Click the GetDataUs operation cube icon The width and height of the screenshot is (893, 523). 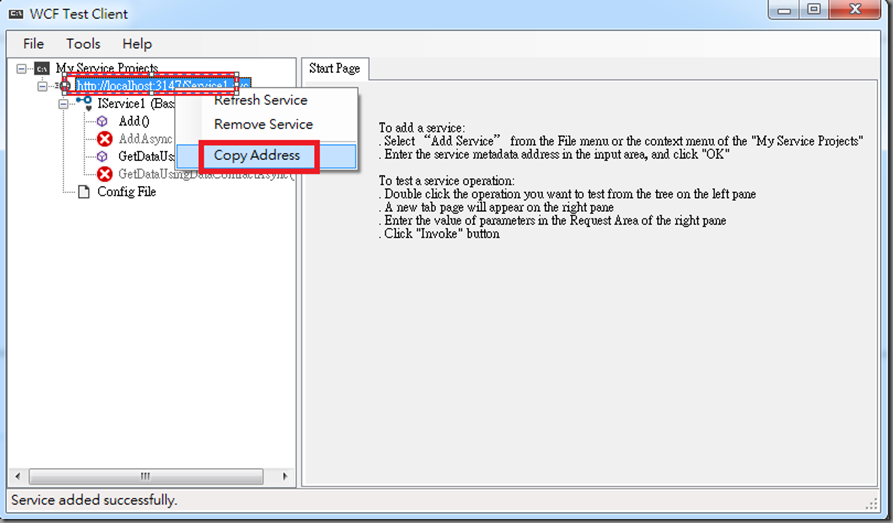click(x=102, y=156)
